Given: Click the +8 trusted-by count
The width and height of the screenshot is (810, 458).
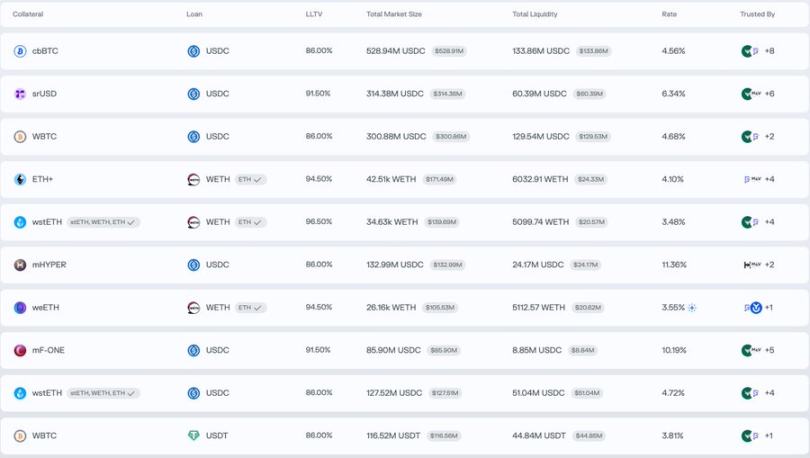Looking at the screenshot, I should tap(769, 51).
